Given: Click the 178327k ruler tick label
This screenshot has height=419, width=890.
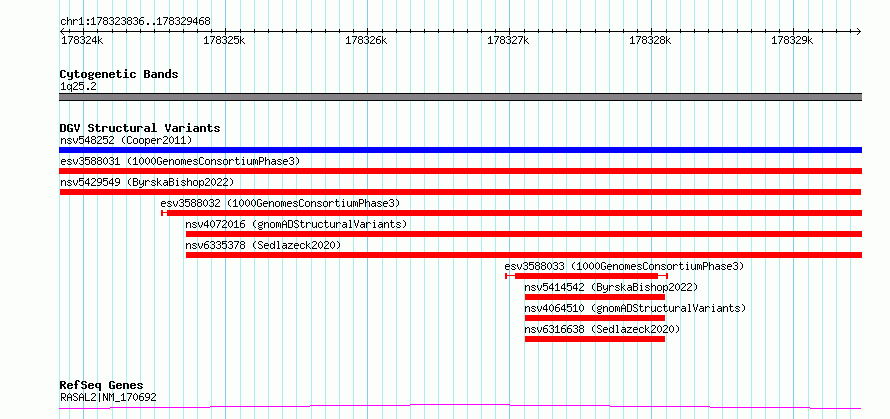Looking at the screenshot, I should pos(509,40).
